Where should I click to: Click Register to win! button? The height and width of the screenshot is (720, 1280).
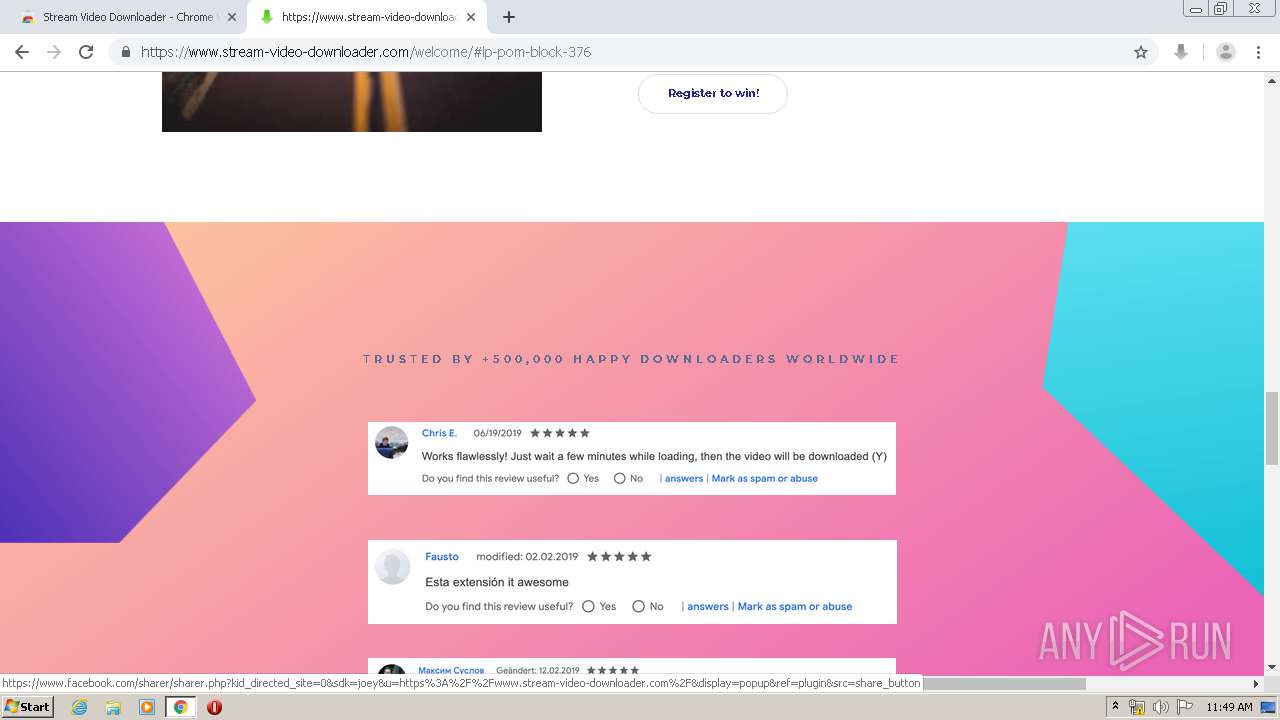tap(713, 93)
